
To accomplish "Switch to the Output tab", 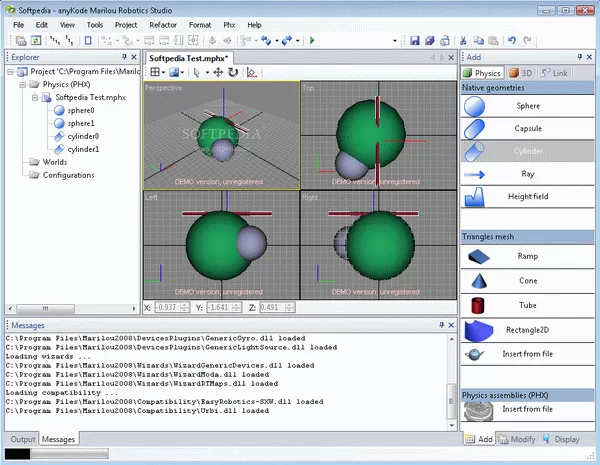I will click(x=23, y=439).
